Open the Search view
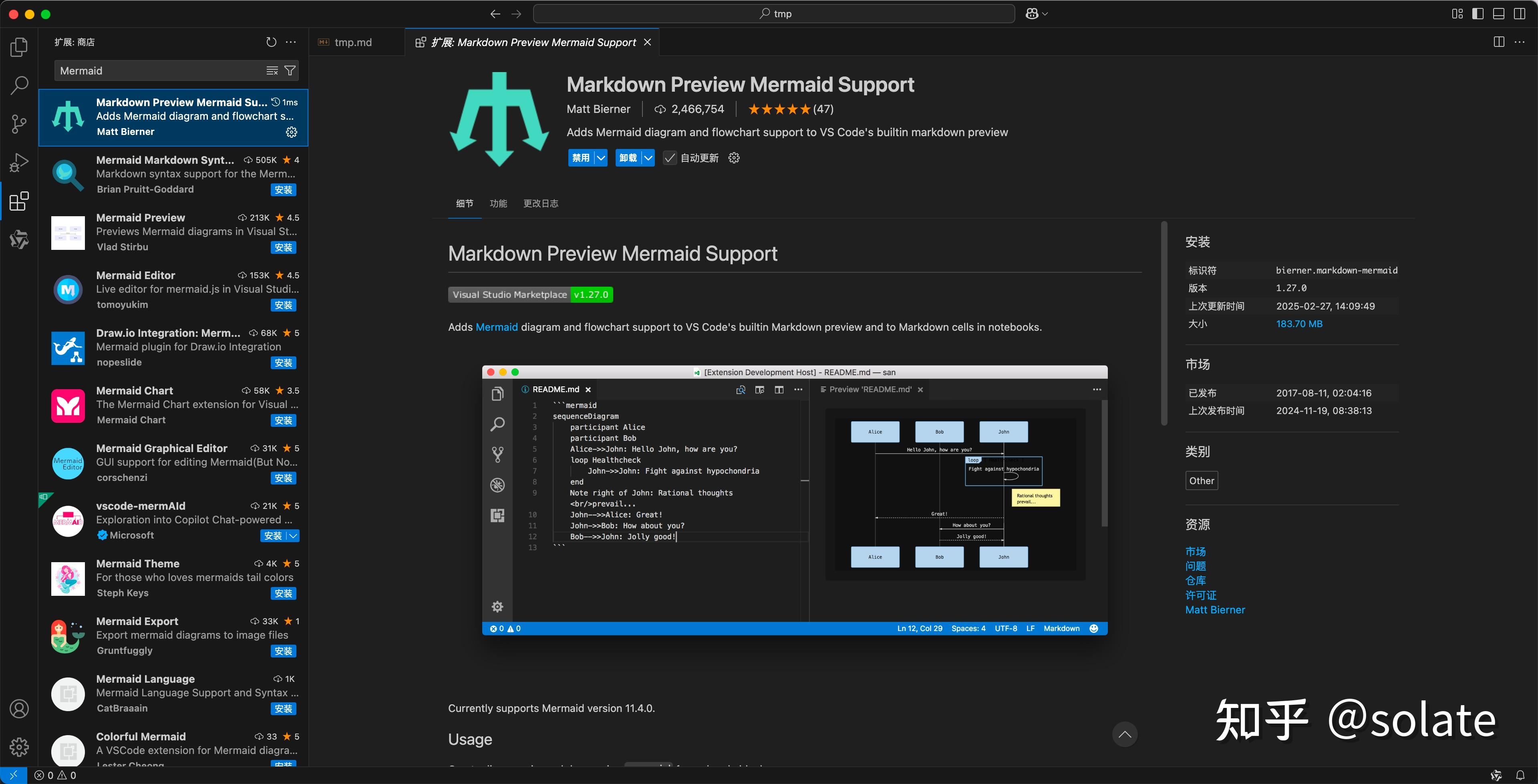 18,85
